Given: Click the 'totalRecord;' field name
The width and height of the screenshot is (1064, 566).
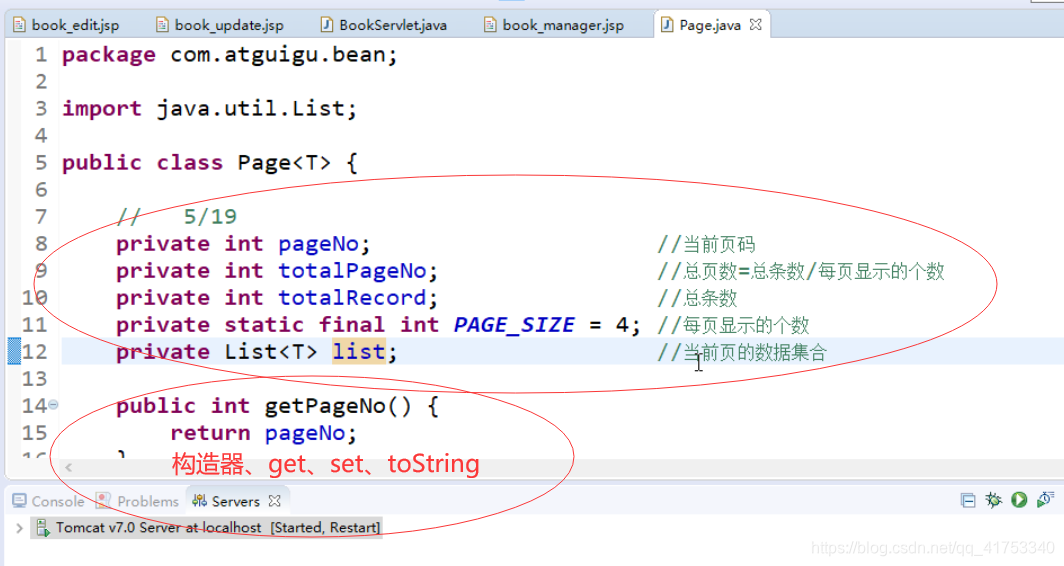Looking at the screenshot, I should click(358, 298).
